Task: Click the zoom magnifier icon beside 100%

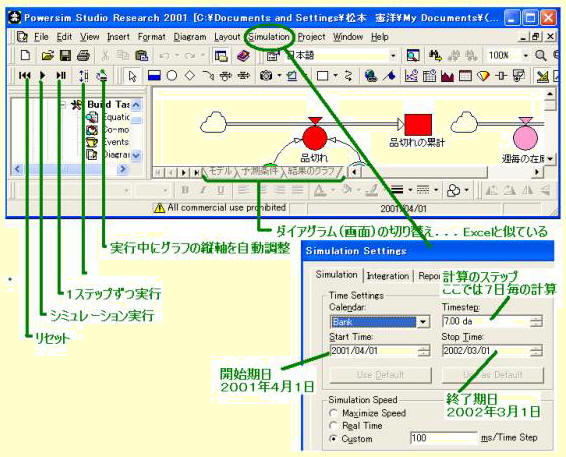Action: point(540,55)
